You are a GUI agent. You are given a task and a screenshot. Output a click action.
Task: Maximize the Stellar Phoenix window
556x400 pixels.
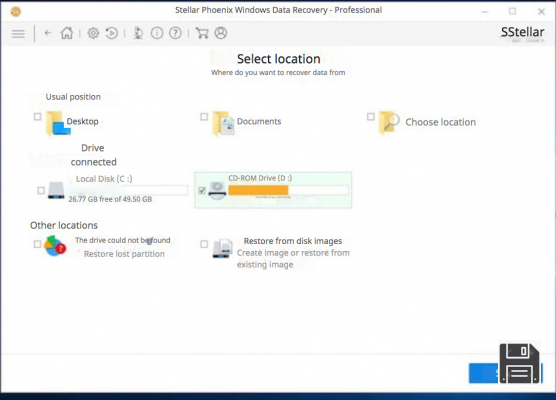pos(512,11)
